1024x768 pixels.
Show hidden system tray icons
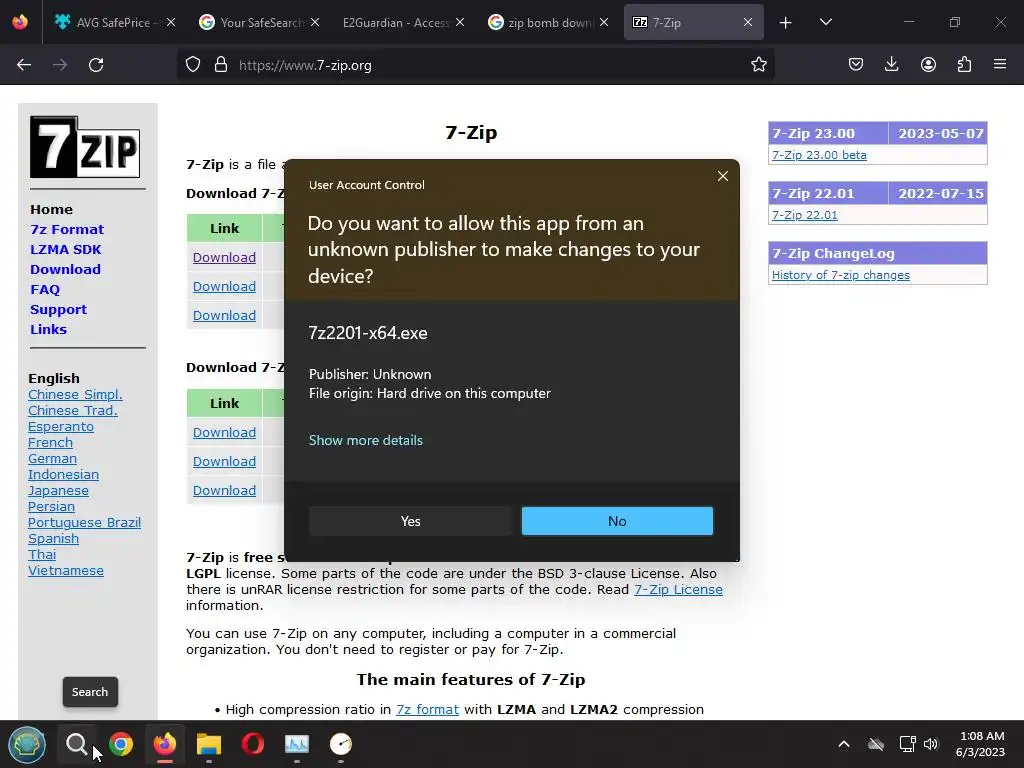[x=844, y=744]
